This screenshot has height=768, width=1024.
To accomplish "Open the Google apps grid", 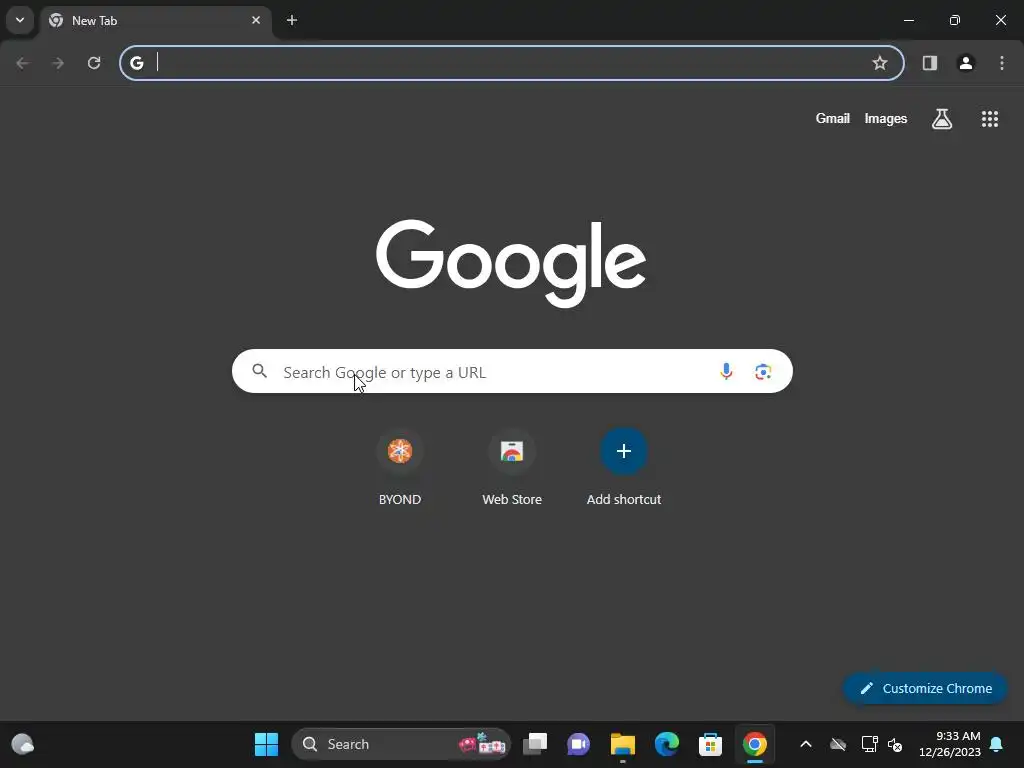I will (x=989, y=119).
